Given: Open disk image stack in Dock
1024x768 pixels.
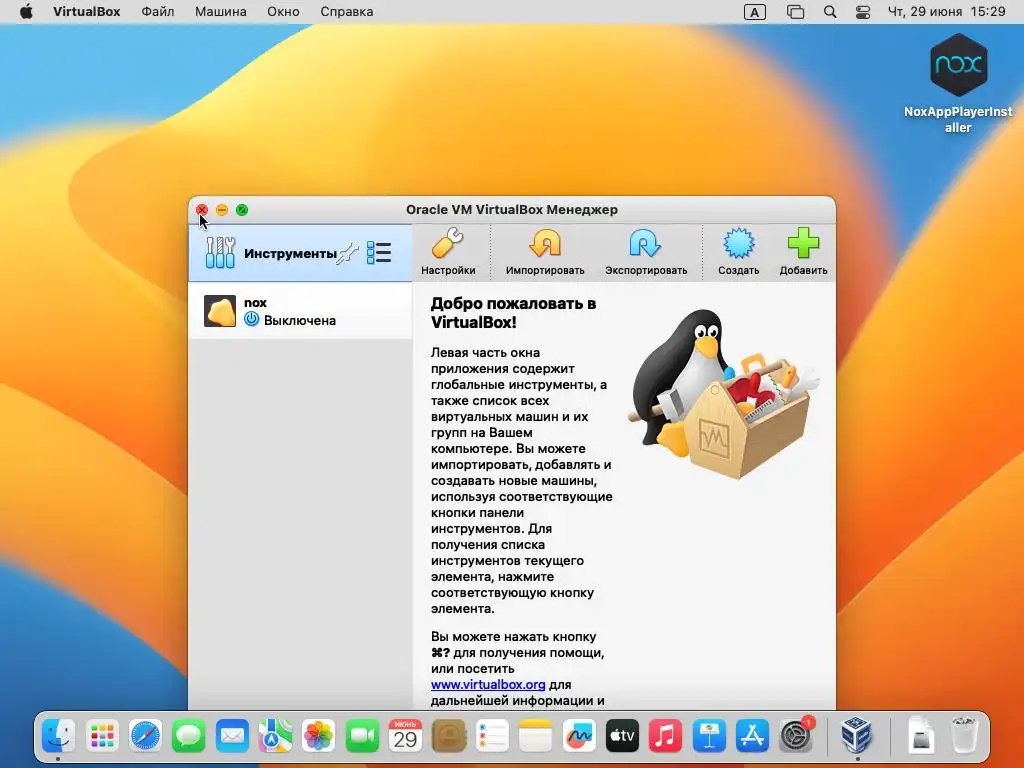Looking at the screenshot, I should tap(920, 737).
